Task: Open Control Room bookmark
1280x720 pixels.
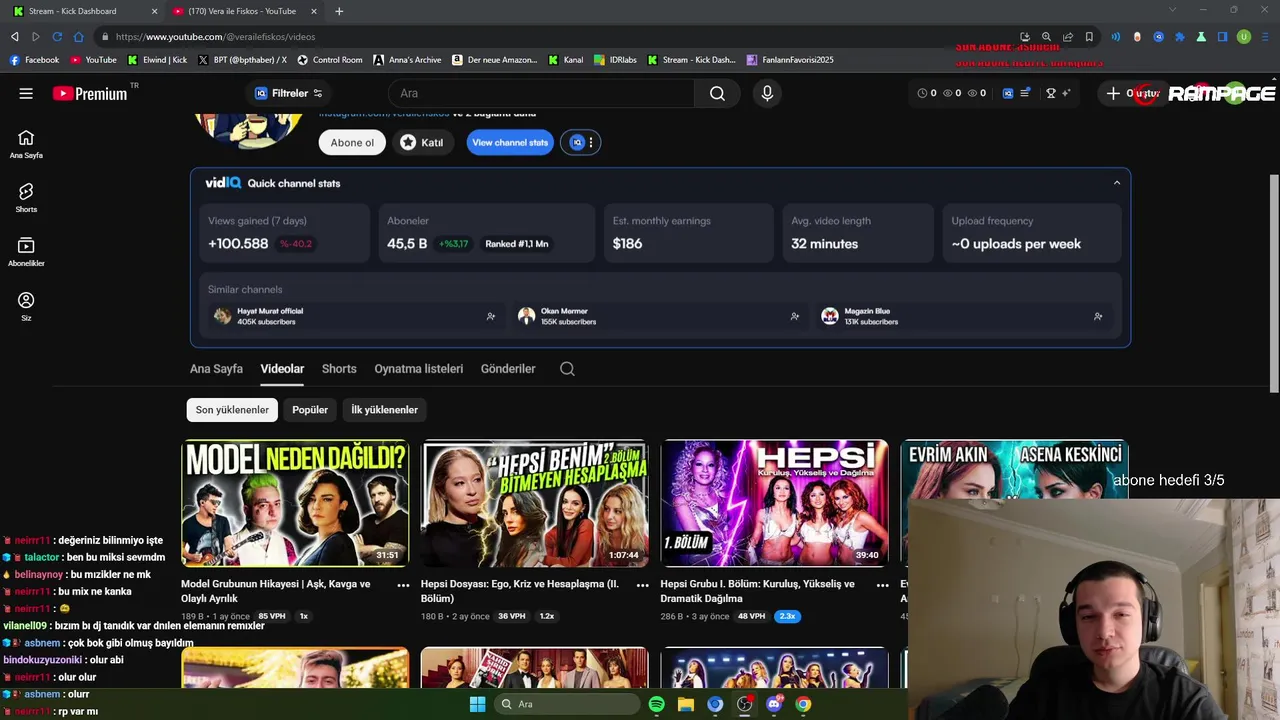Action: [329, 60]
